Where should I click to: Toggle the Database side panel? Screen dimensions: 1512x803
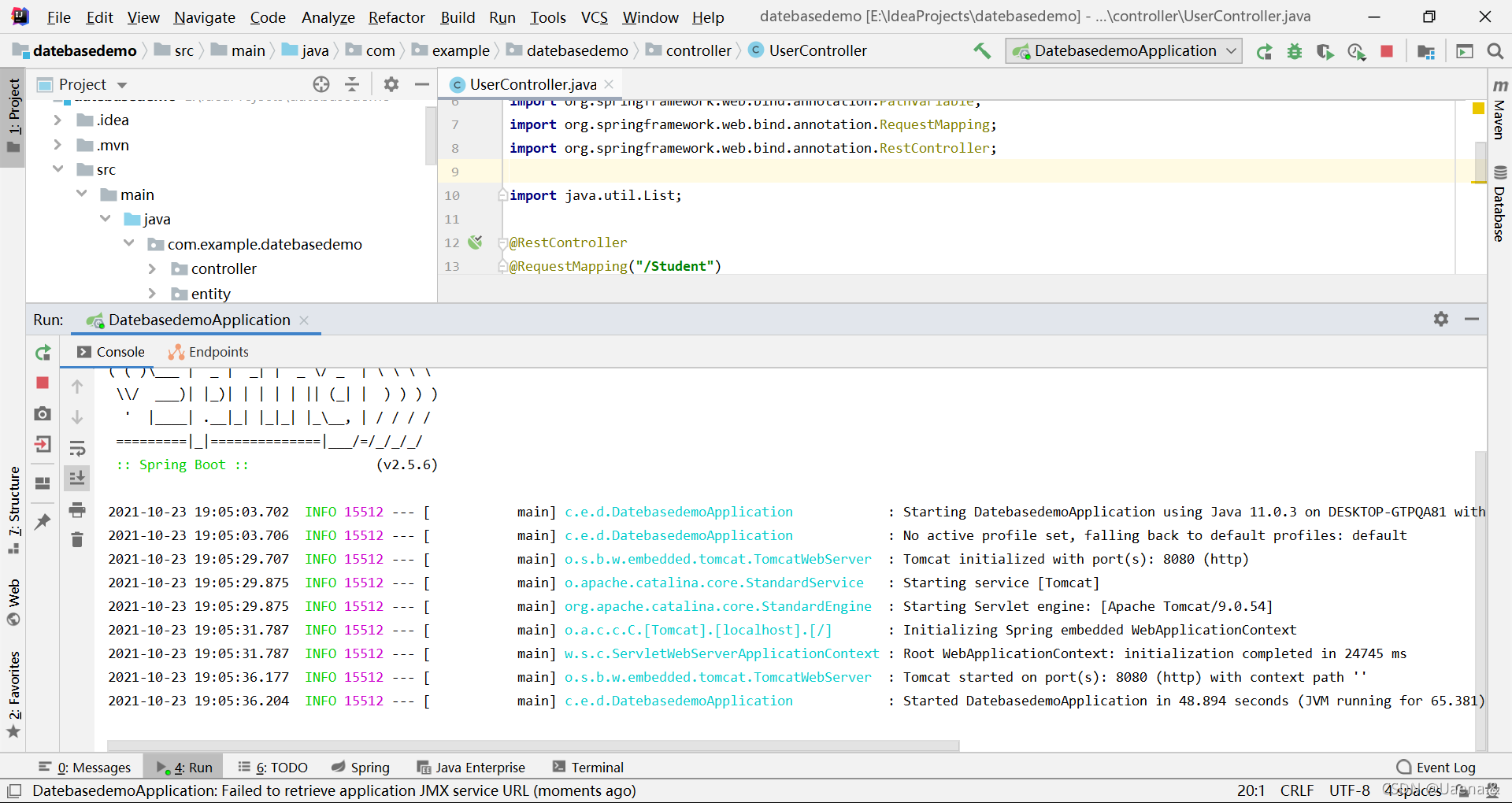point(1499,204)
